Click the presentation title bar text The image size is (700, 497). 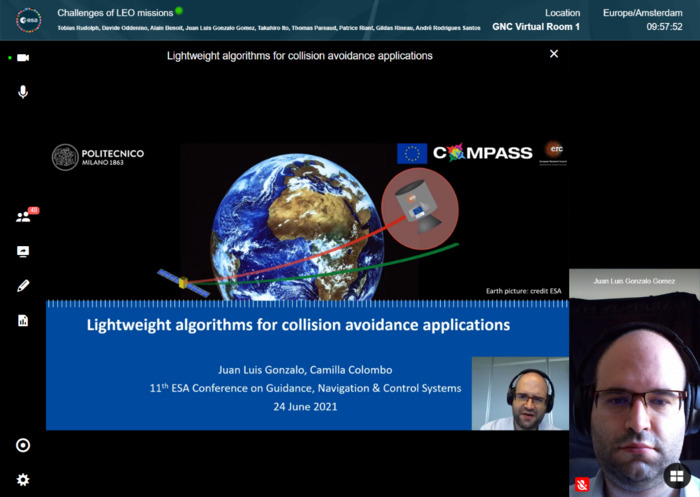tap(299, 56)
